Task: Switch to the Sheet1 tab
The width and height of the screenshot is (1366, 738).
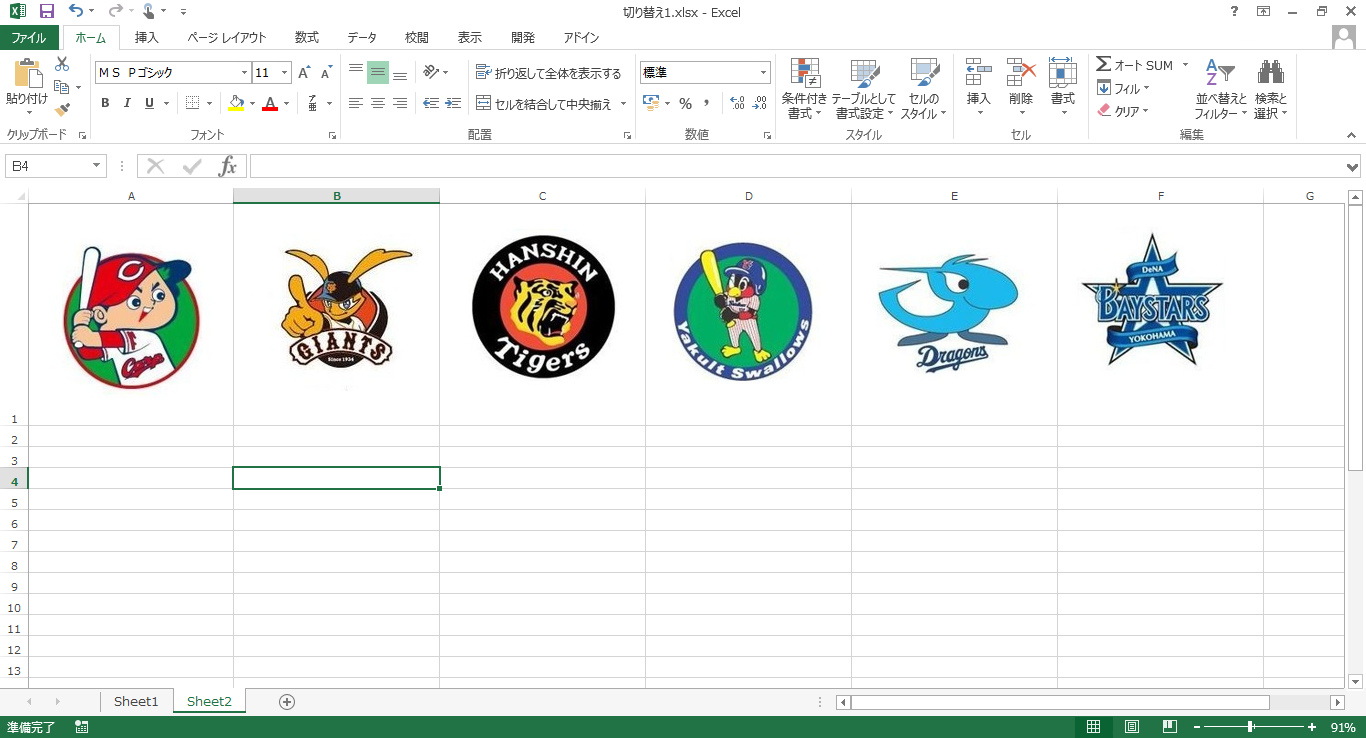Action: tap(136, 702)
